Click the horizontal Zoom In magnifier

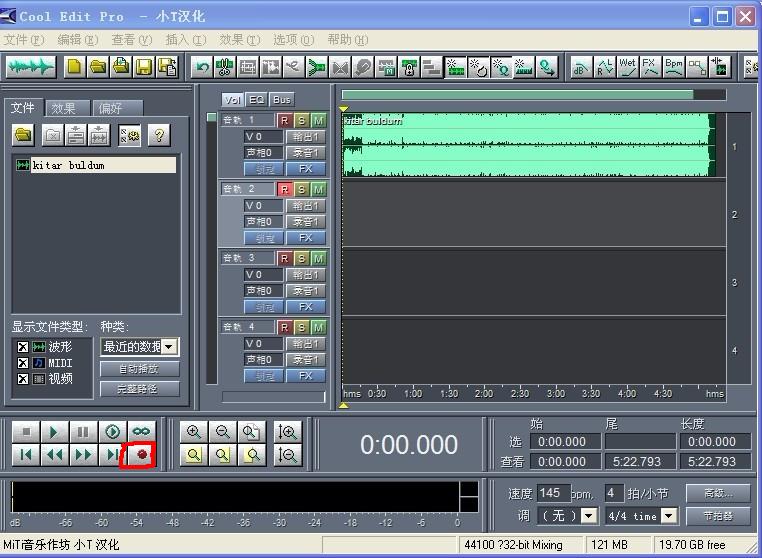tap(193, 432)
